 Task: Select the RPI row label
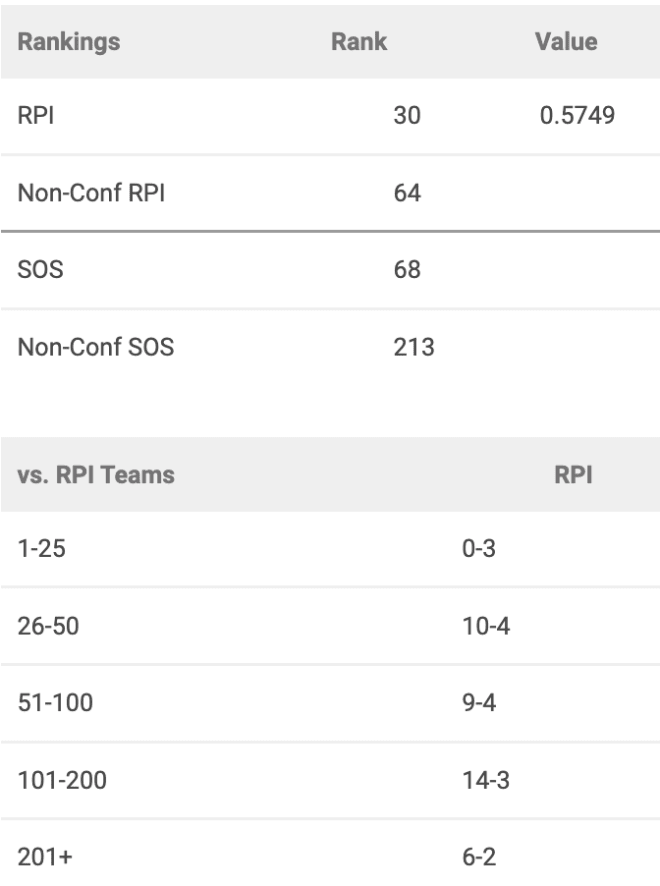pyautogui.click(x=36, y=115)
